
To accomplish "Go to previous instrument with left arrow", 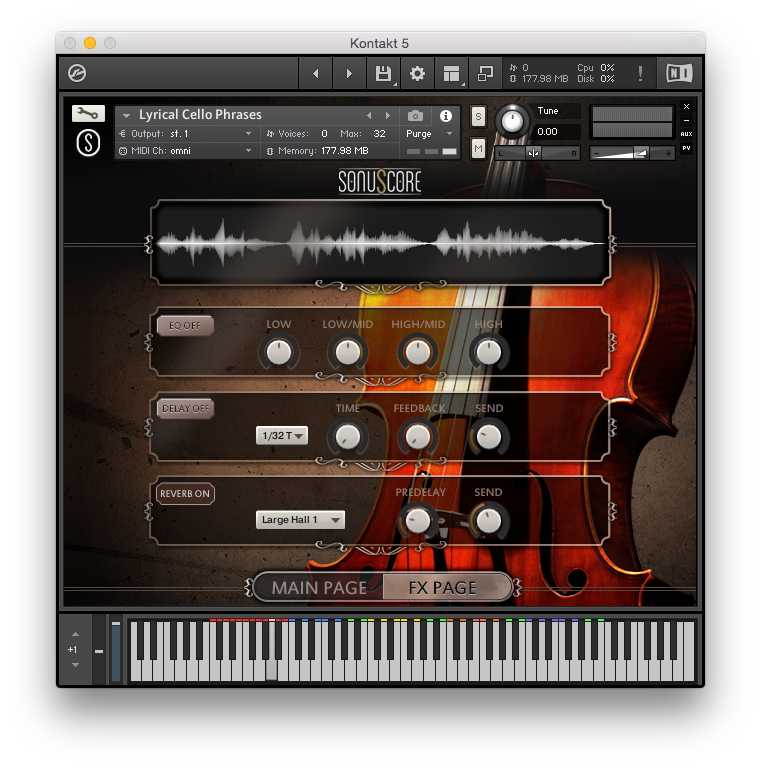I will [316, 73].
